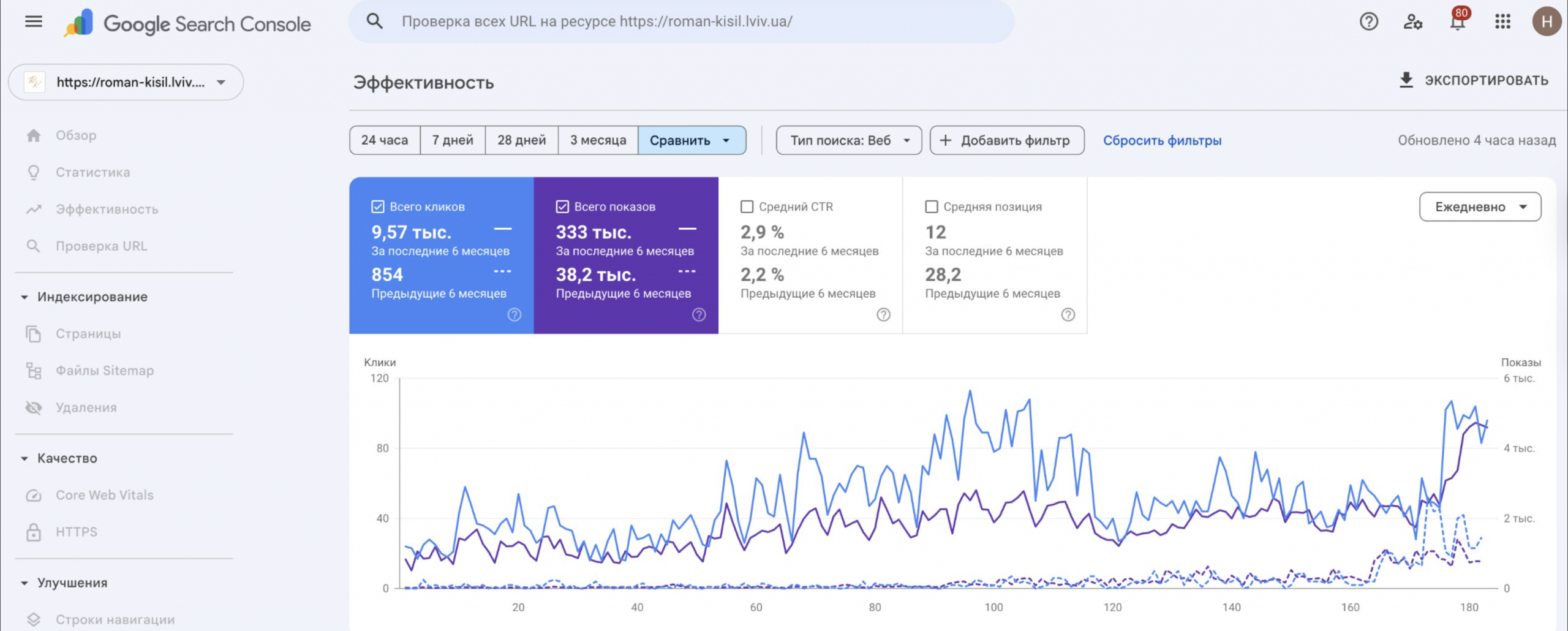This screenshot has height=631, width=1568.
Task: Click the Добавить фильтр button
Action: point(1006,140)
